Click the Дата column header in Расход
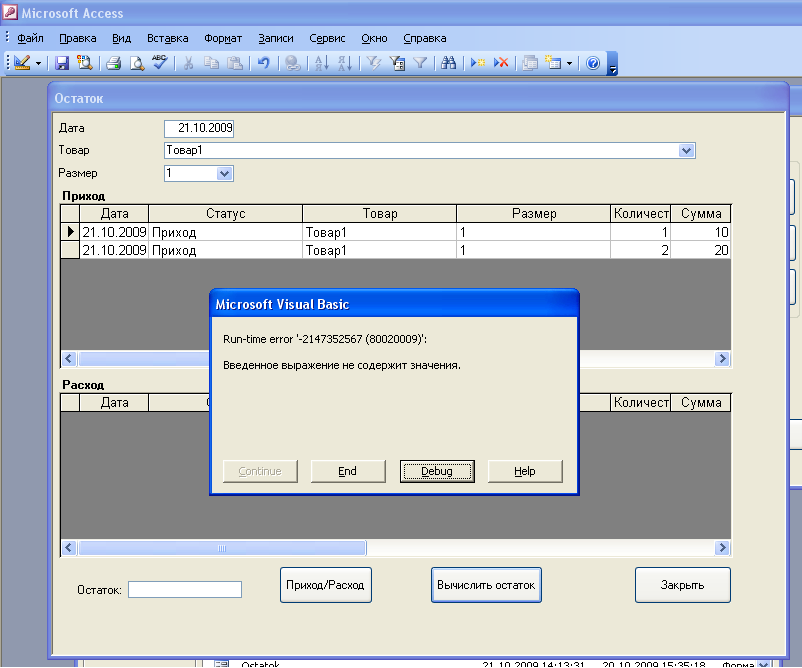This screenshot has width=802, height=668. tap(114, 403)
